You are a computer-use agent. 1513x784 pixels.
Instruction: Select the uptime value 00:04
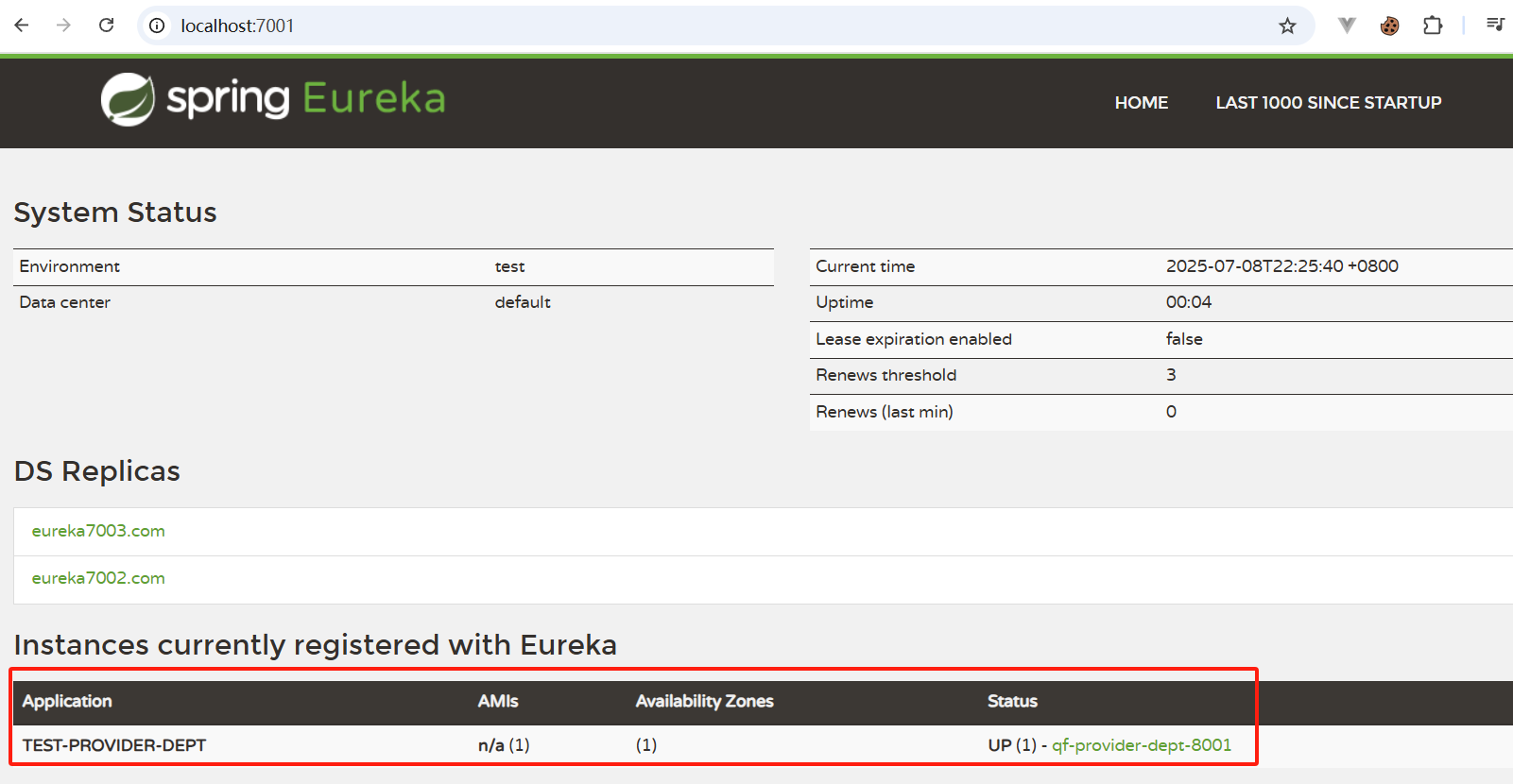point(1189,302)
